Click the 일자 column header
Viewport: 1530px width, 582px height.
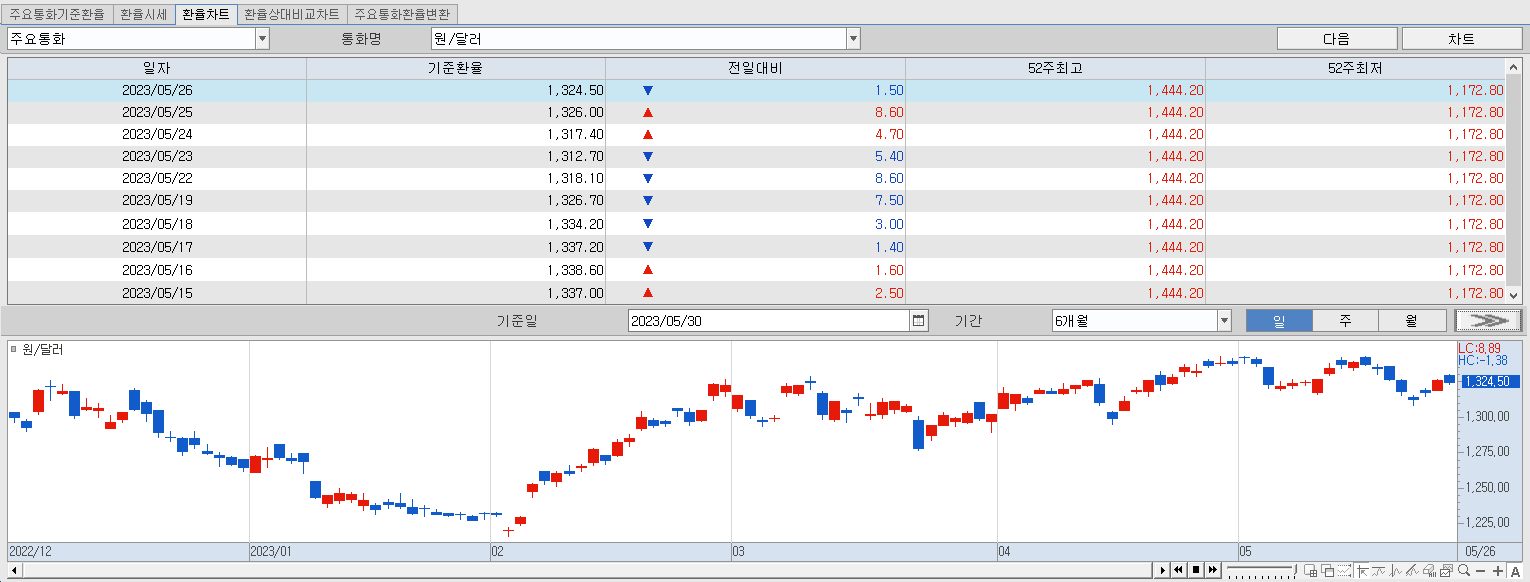pos(157,69)
